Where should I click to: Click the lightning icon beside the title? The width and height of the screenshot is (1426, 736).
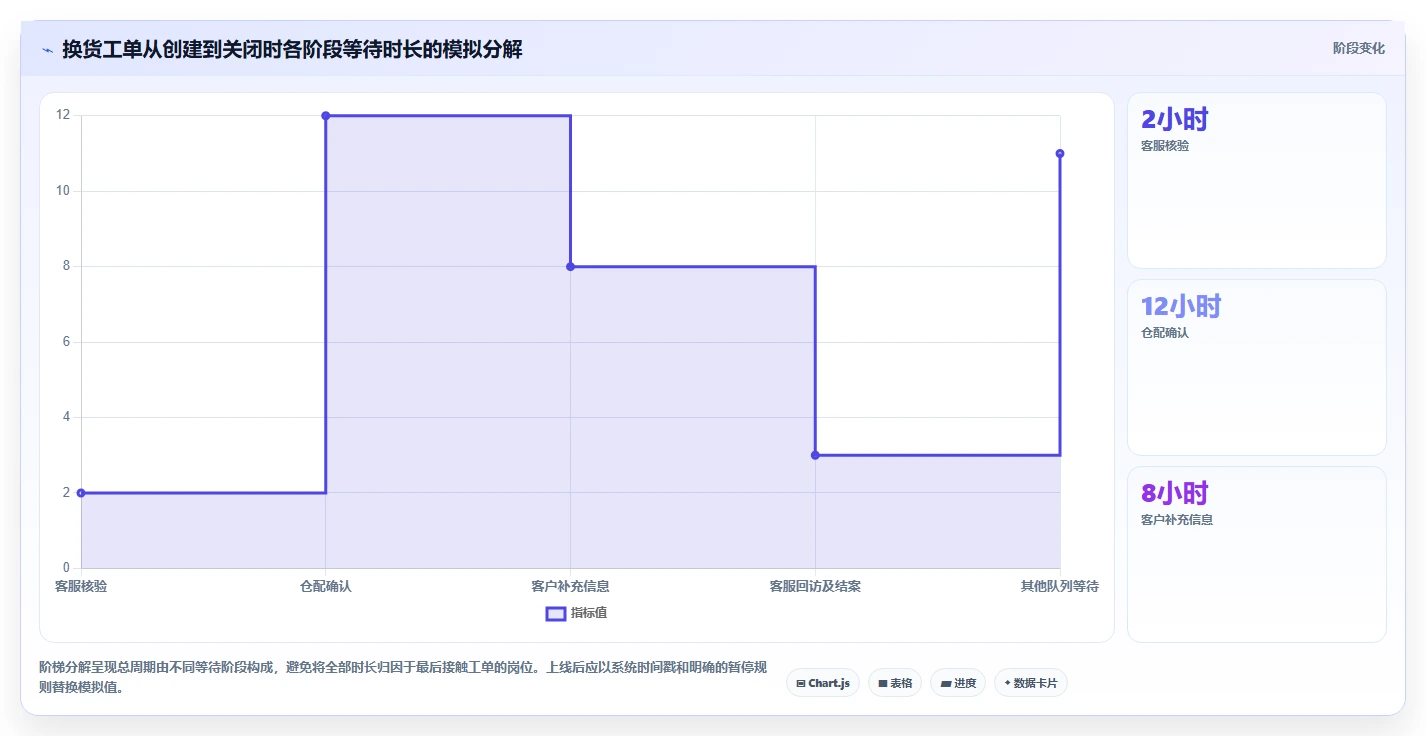tap(47, 49)
